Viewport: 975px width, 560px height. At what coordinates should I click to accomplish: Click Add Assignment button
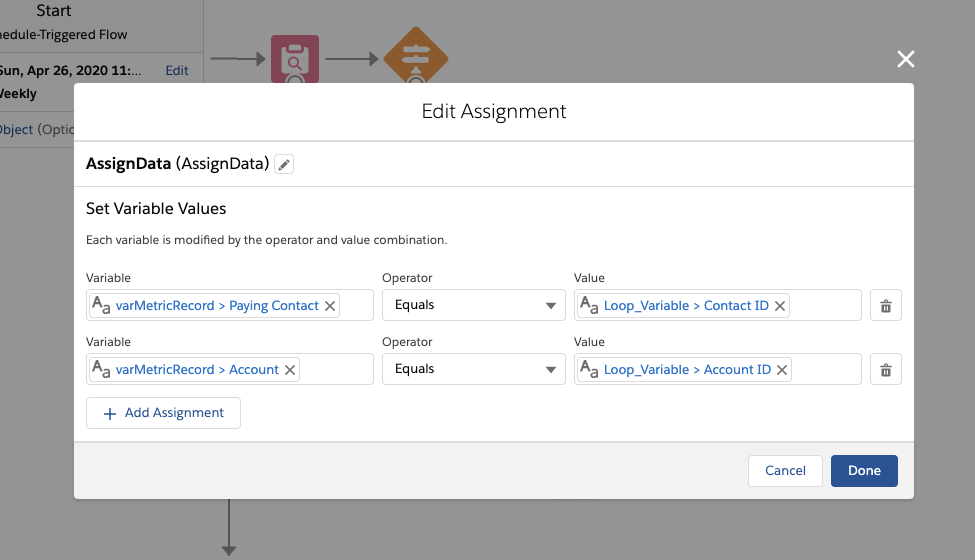[163, 413]
